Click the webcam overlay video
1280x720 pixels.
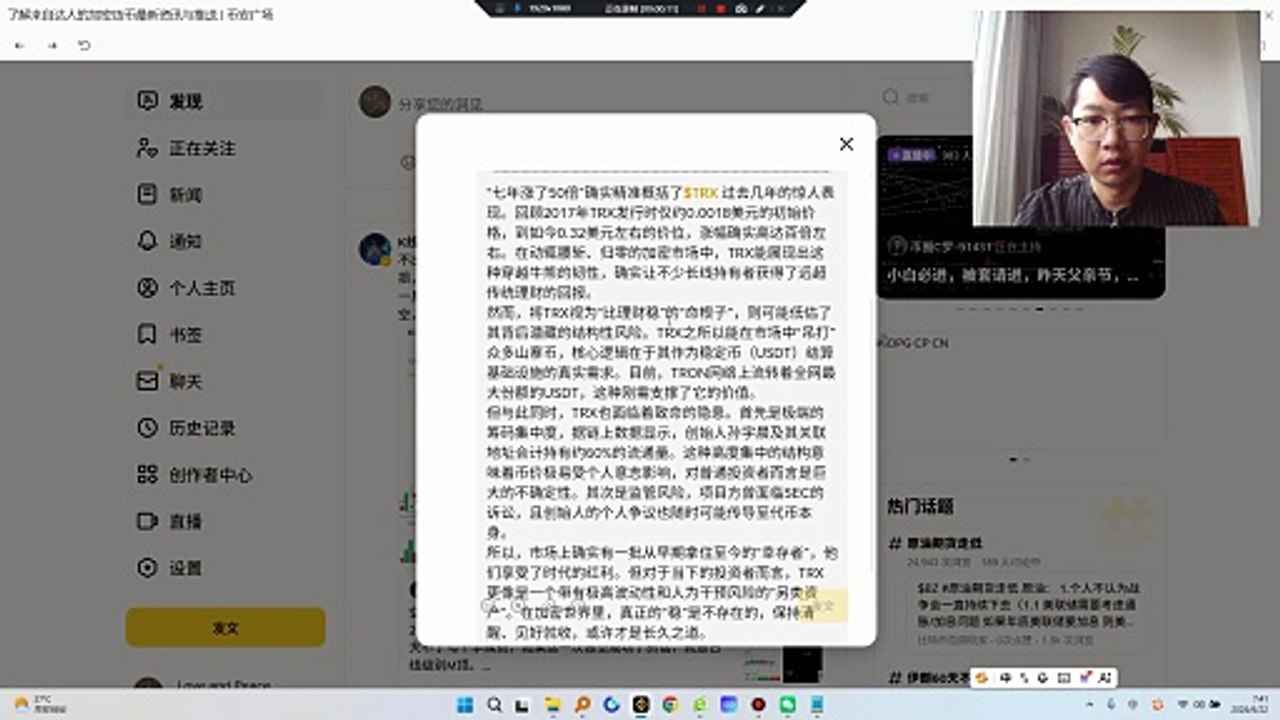(x=1118, y=118)
